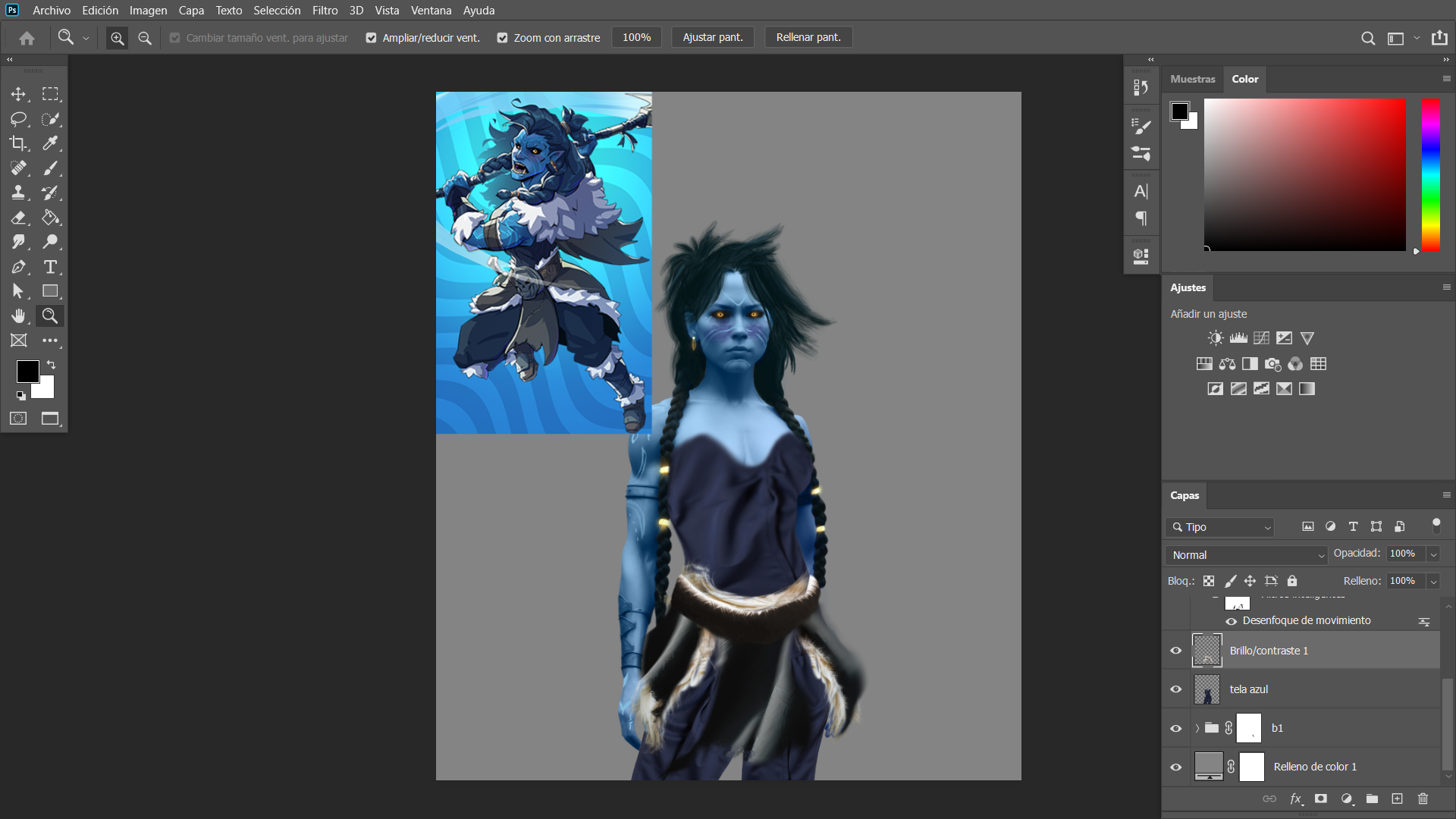Toggle Ampliar/reducir vent. checkbox
The width and height of the screenshot is (1456, 819).
[371, 38]
